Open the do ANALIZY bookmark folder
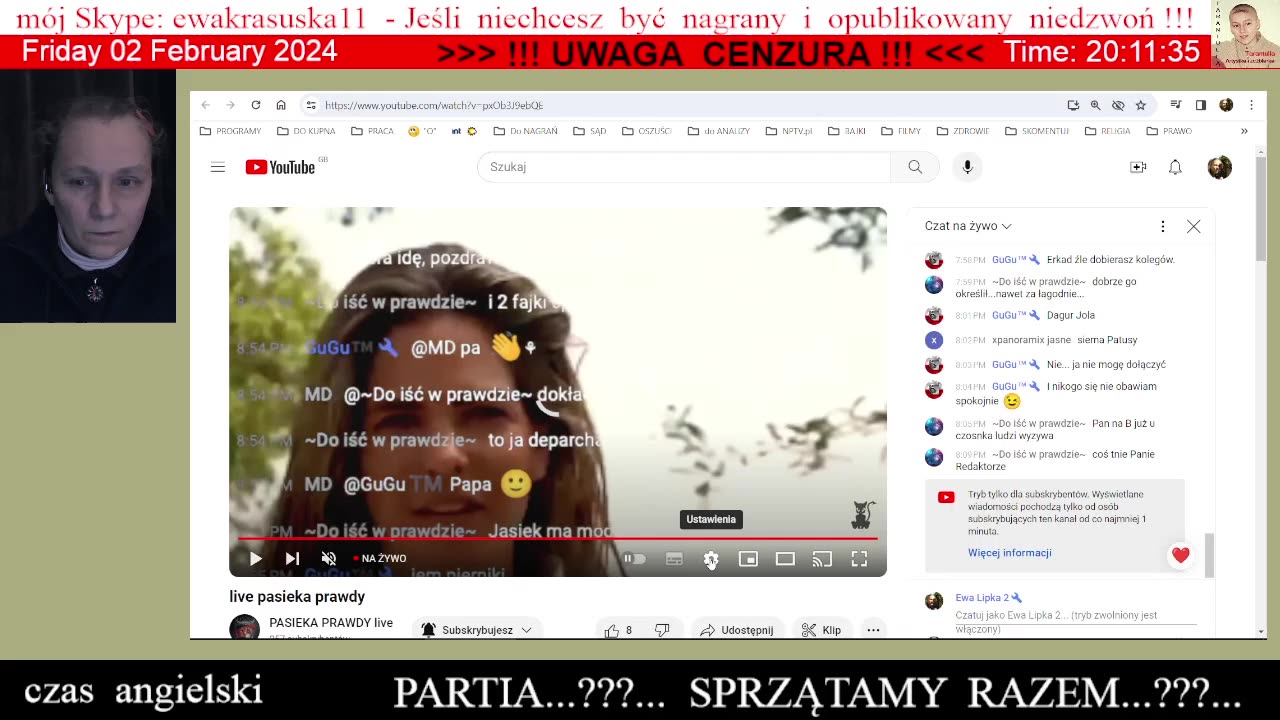The height and width of the screenshot is (720, 1280). click(x=719, y=131)
